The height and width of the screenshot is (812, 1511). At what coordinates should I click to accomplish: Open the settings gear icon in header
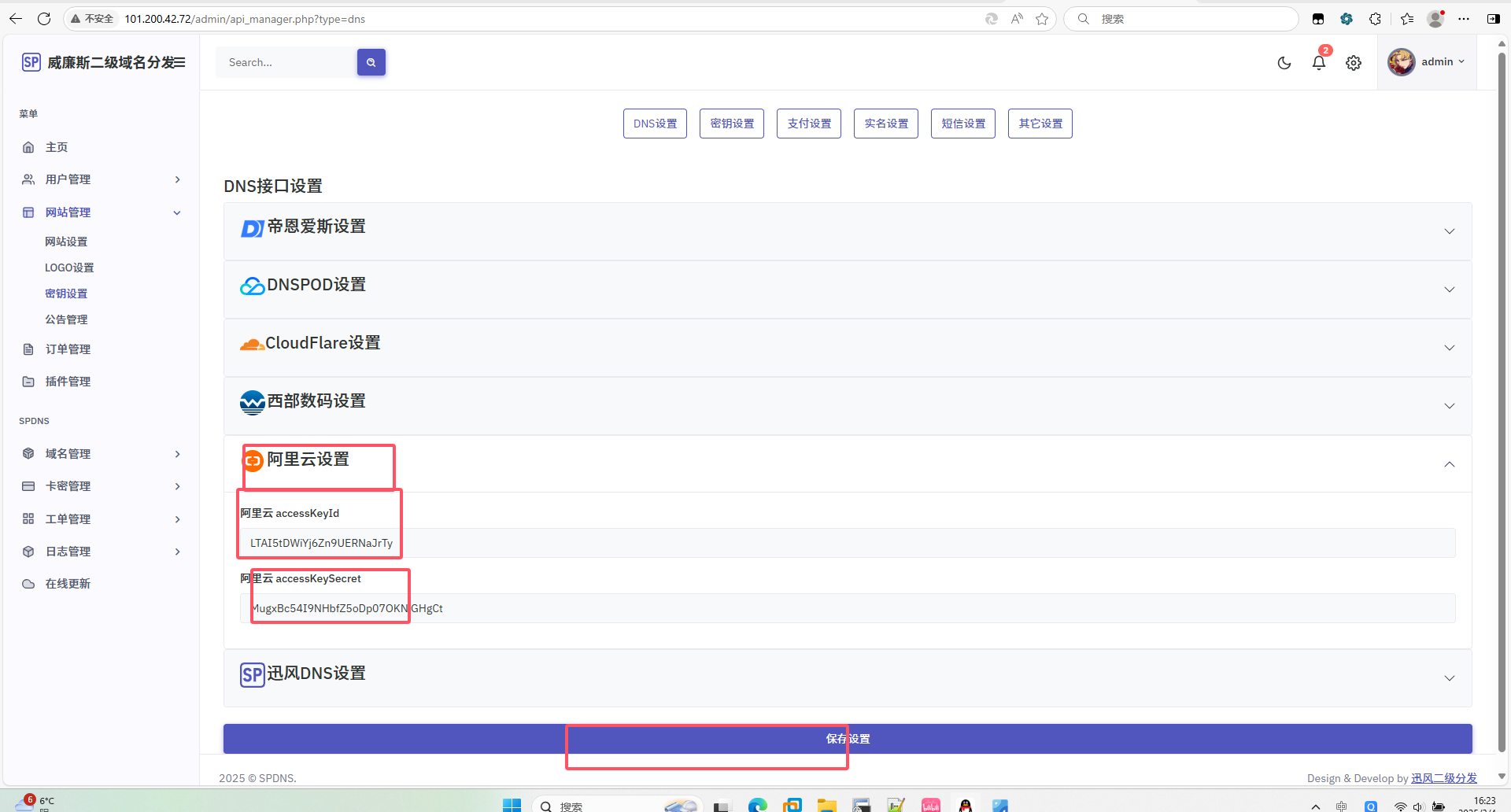1353,63
